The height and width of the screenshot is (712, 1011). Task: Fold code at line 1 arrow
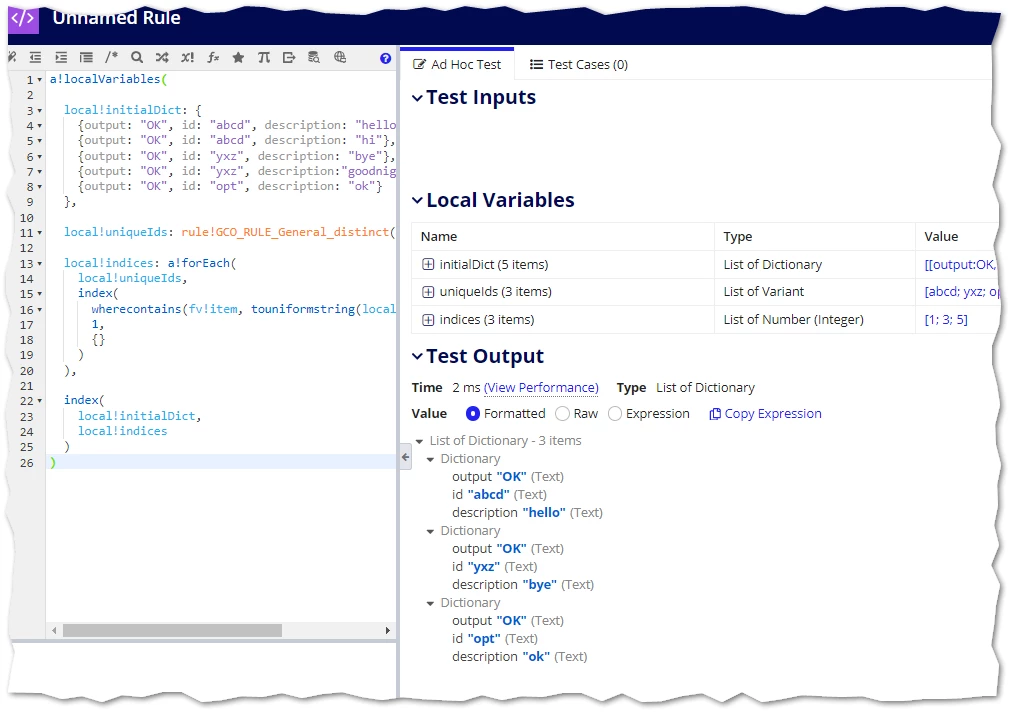[x=40, y=80]
